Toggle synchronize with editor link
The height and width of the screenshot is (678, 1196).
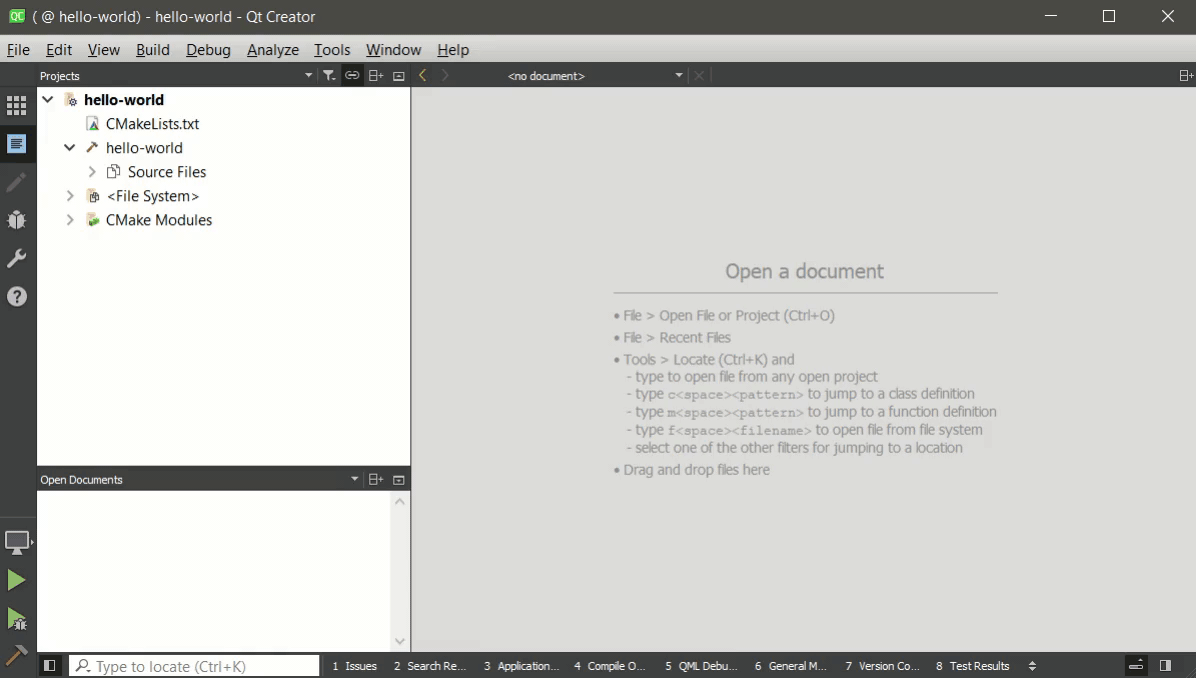(352, 76)
